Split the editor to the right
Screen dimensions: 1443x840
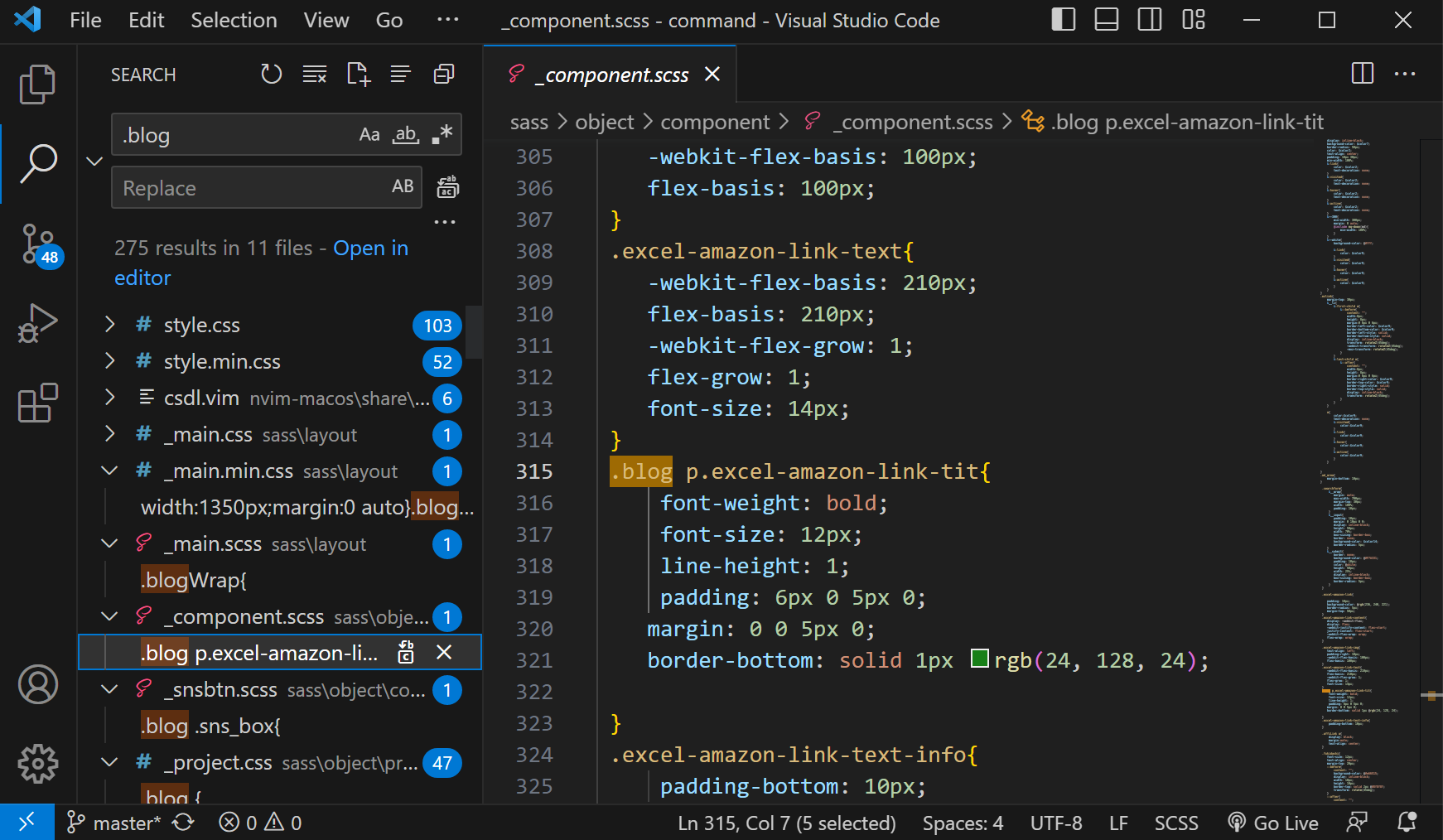[1362, 74]
